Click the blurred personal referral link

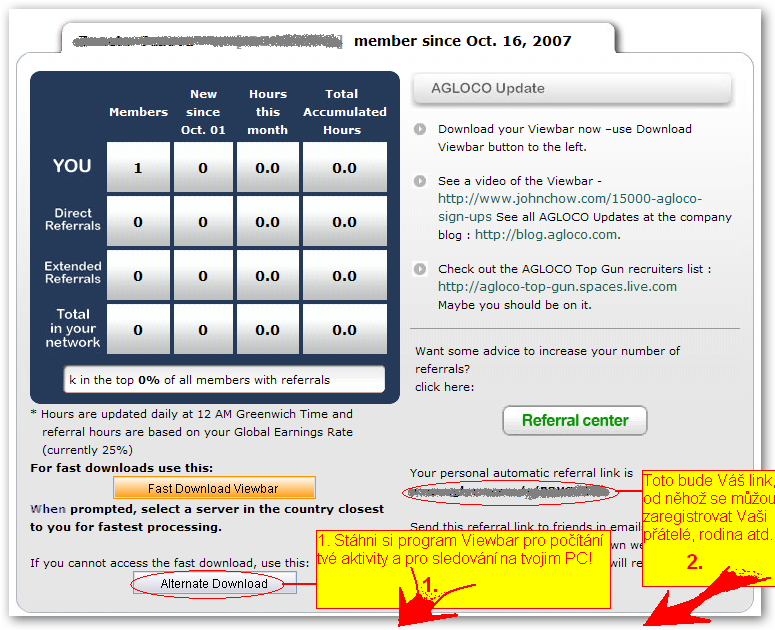(x=509, y=492)
